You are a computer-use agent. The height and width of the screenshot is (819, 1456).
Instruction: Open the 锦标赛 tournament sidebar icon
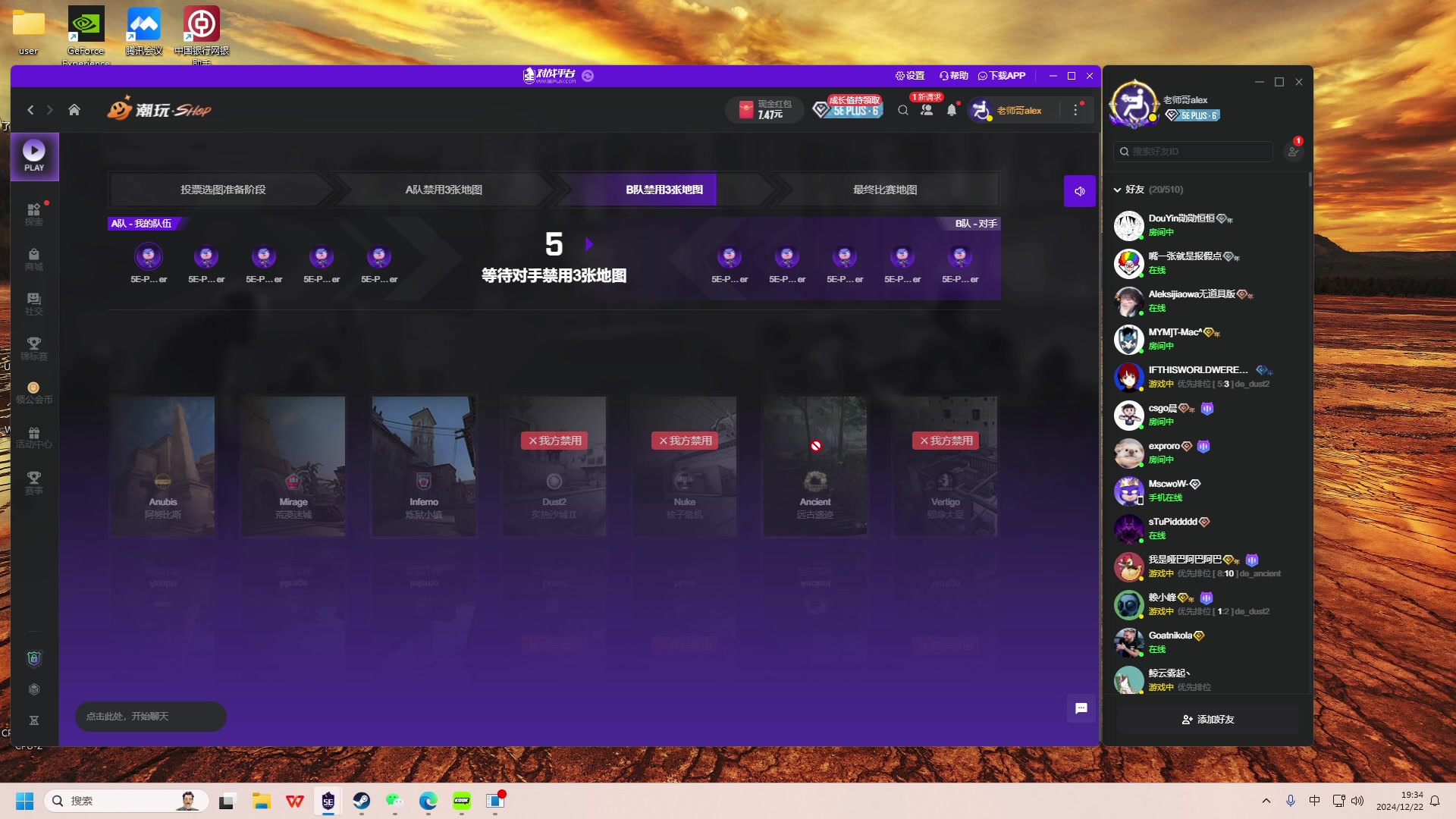(34, 349)
